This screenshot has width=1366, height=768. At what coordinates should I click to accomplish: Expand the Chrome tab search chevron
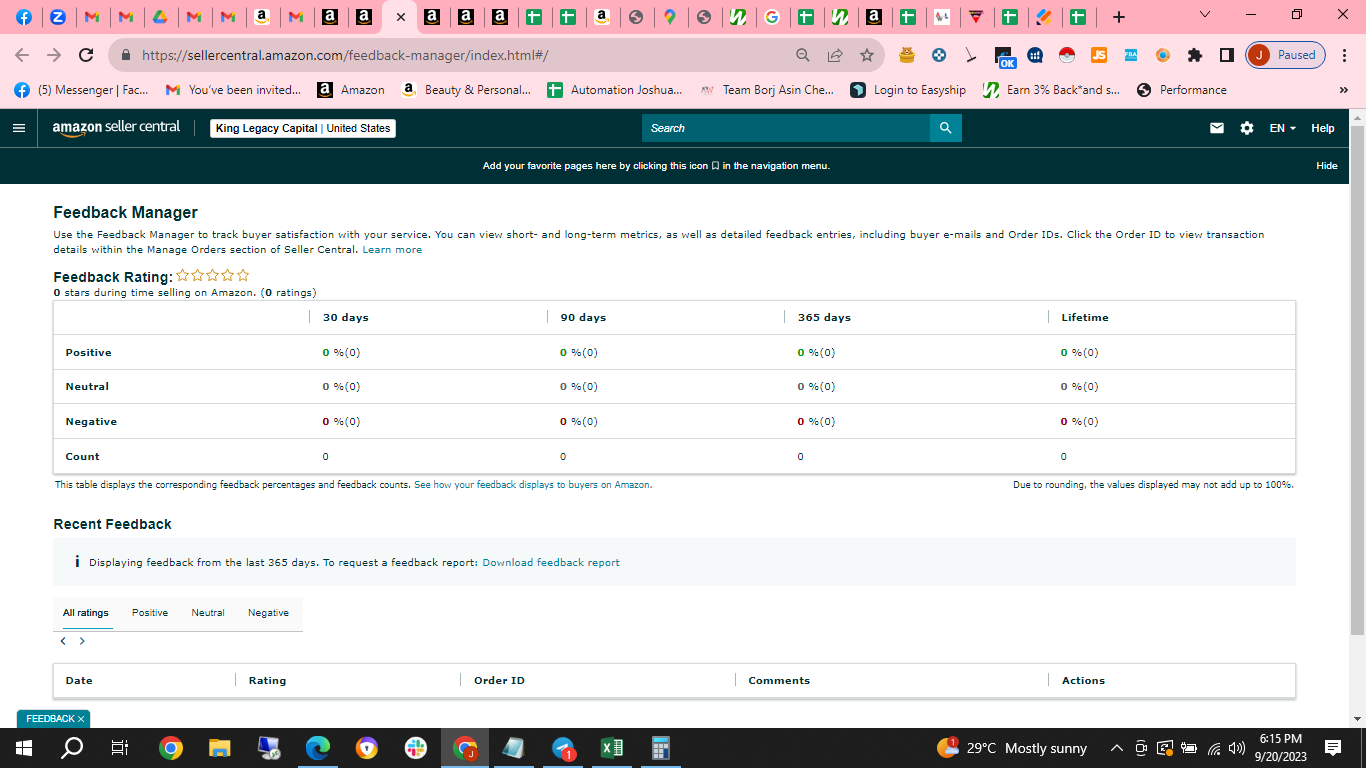point(1204,15)
